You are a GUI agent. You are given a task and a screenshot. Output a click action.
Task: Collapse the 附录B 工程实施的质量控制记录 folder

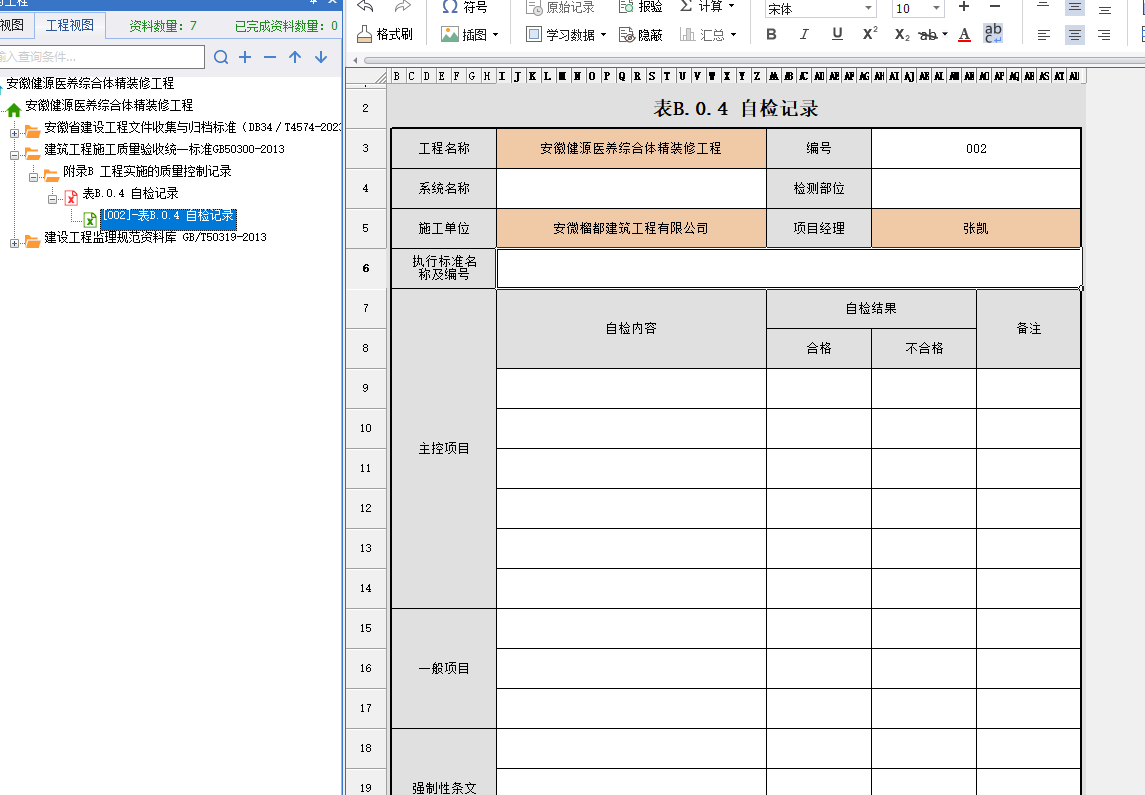tap(33, 176)
